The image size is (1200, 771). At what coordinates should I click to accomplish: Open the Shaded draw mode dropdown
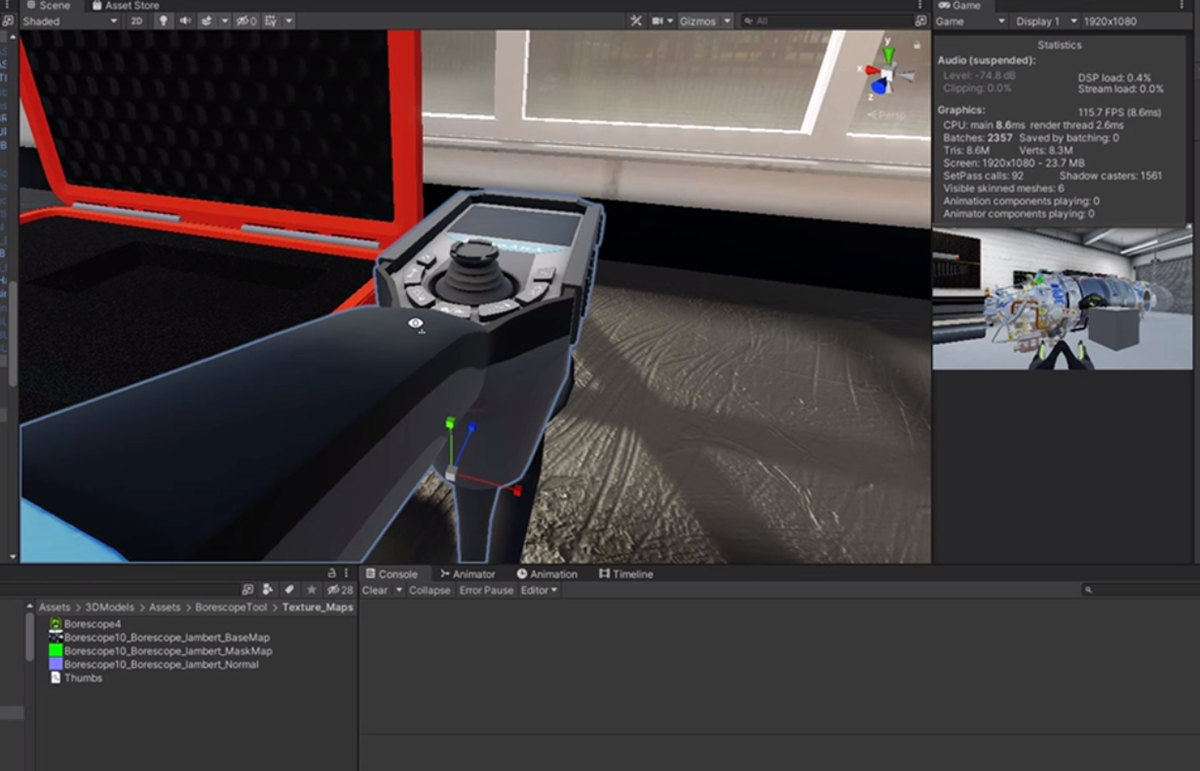[70, 21]
